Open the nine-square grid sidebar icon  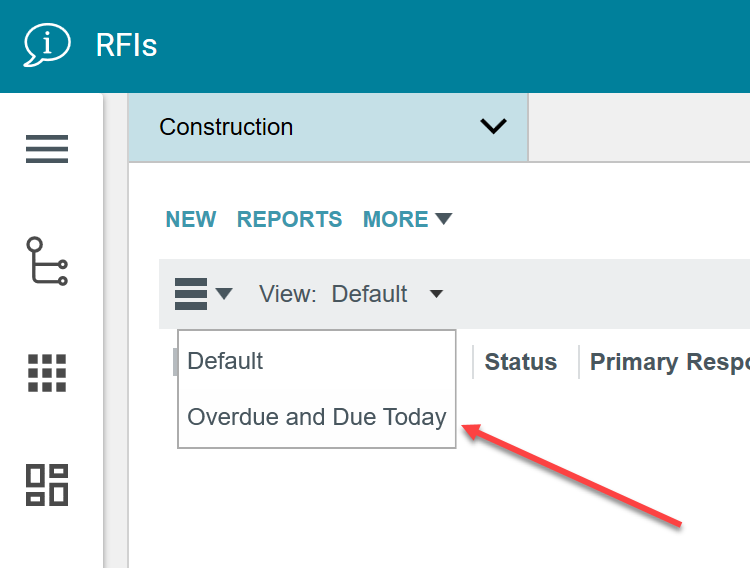[47, 373]
